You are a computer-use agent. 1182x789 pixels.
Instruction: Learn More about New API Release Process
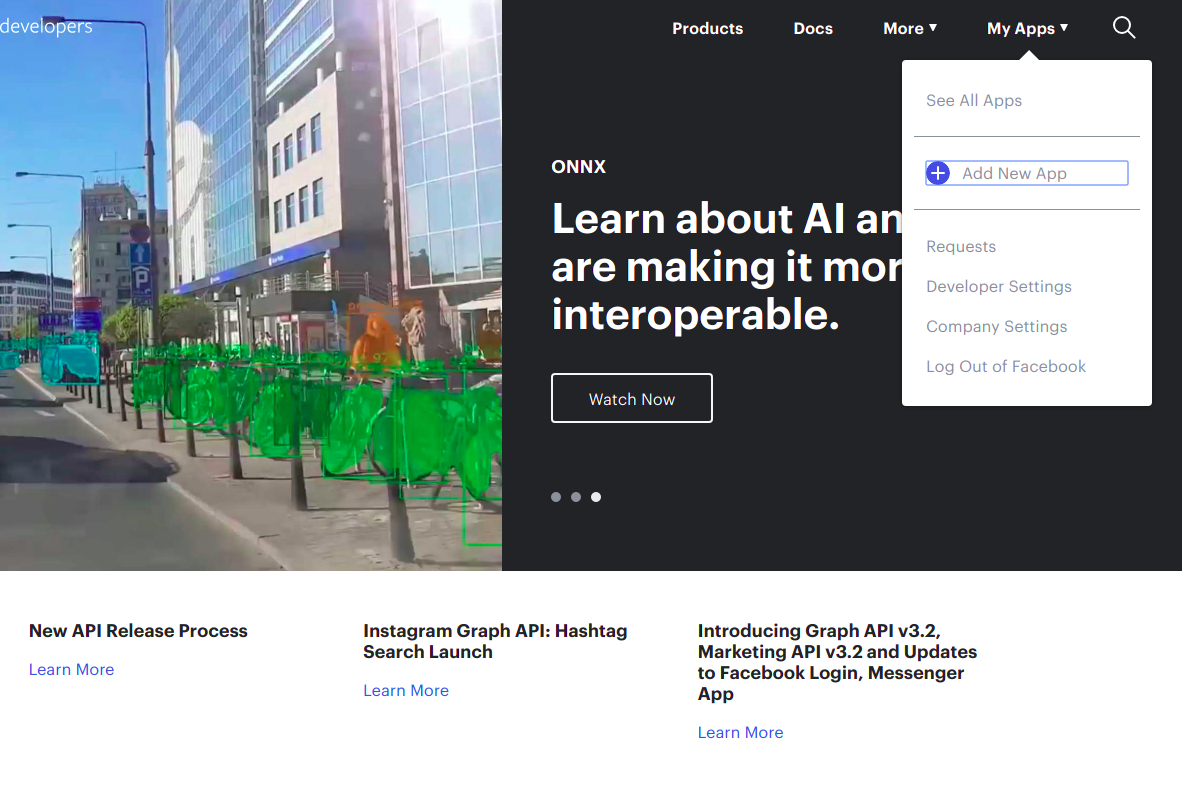click(x=71, y=670)
